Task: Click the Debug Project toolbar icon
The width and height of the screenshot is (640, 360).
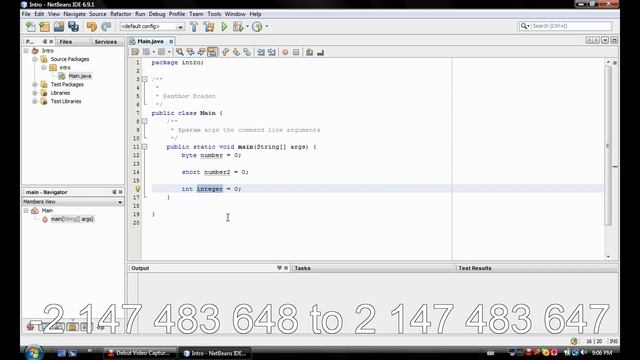Action: coord(238,27)
